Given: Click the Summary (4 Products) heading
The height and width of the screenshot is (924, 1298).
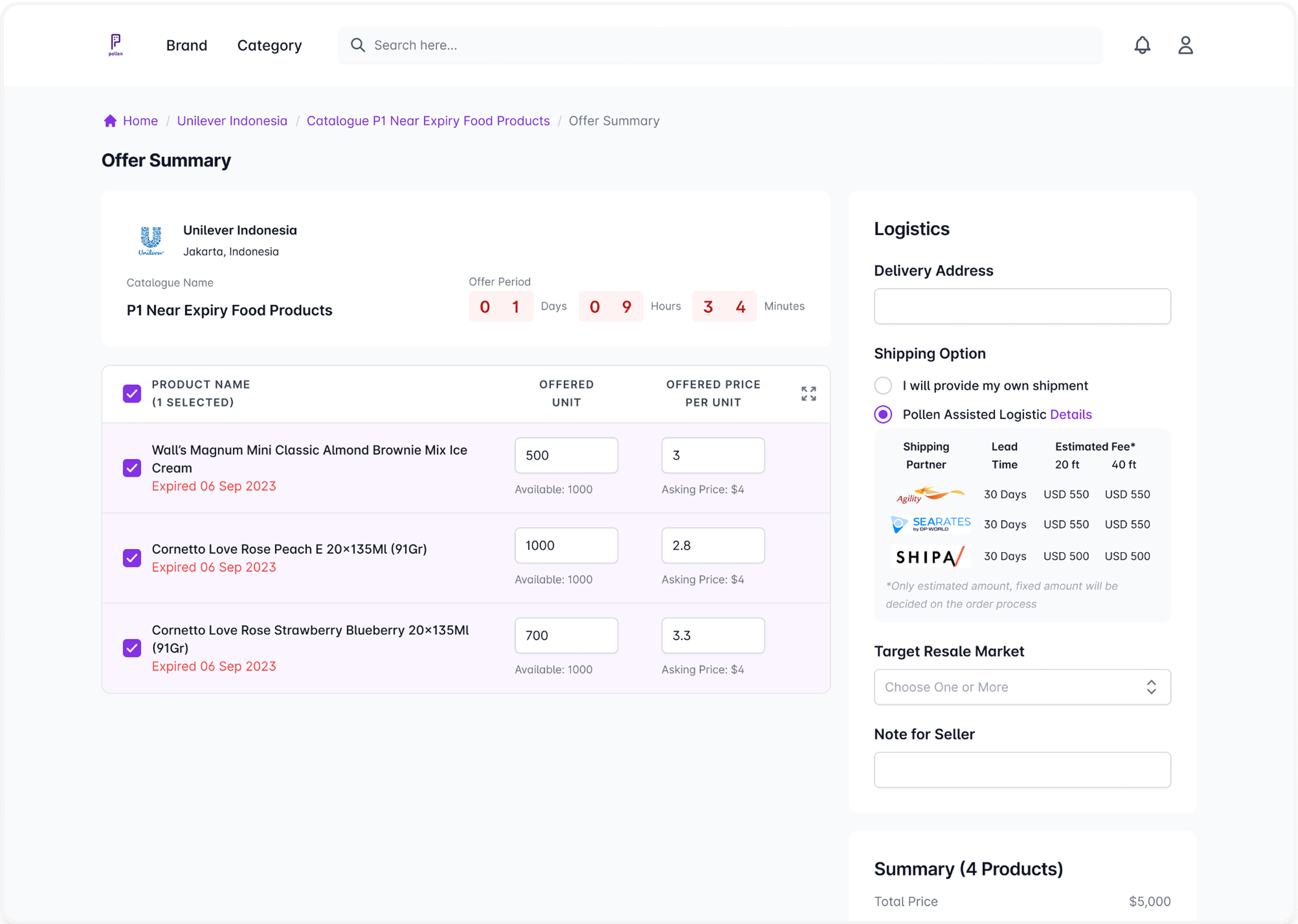Looking at the screenshot, I should click(968, 869).
